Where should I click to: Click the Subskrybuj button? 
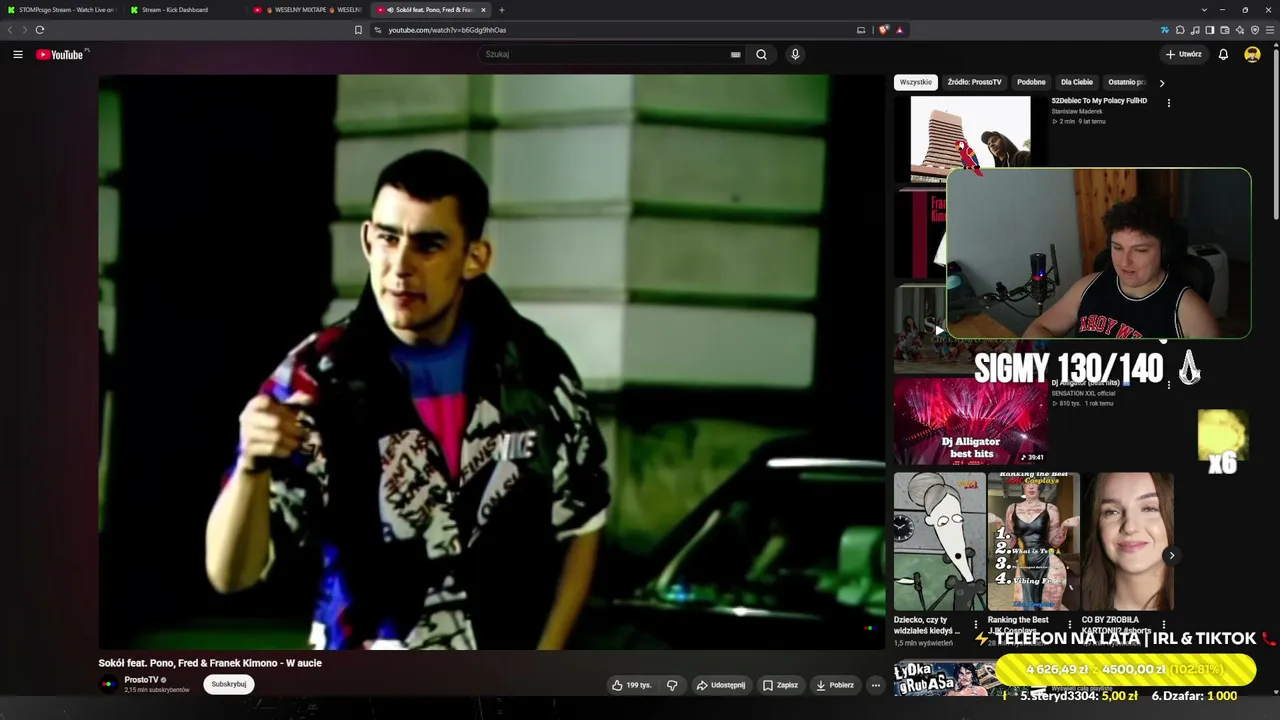pos(229,684)
